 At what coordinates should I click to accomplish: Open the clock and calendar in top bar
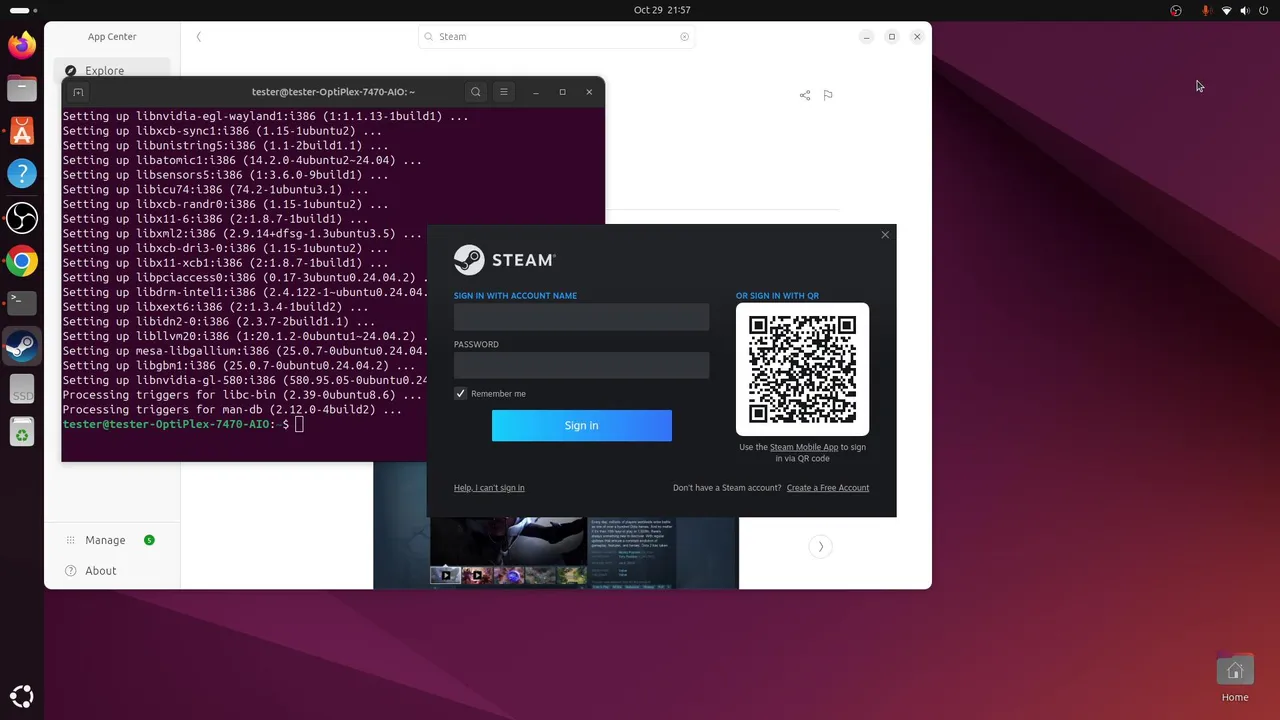(662, 10)
